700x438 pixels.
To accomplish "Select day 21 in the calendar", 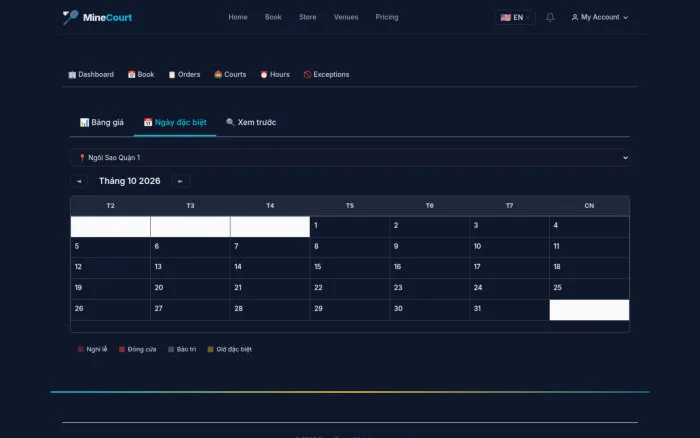I will pos(270,289).
